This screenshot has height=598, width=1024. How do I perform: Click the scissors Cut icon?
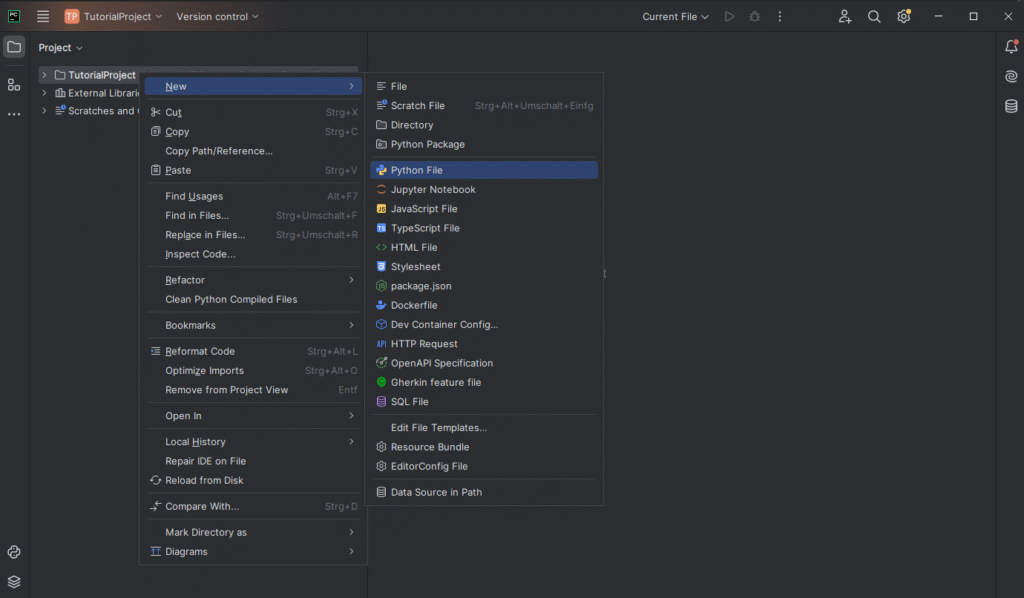click(155, 112)
